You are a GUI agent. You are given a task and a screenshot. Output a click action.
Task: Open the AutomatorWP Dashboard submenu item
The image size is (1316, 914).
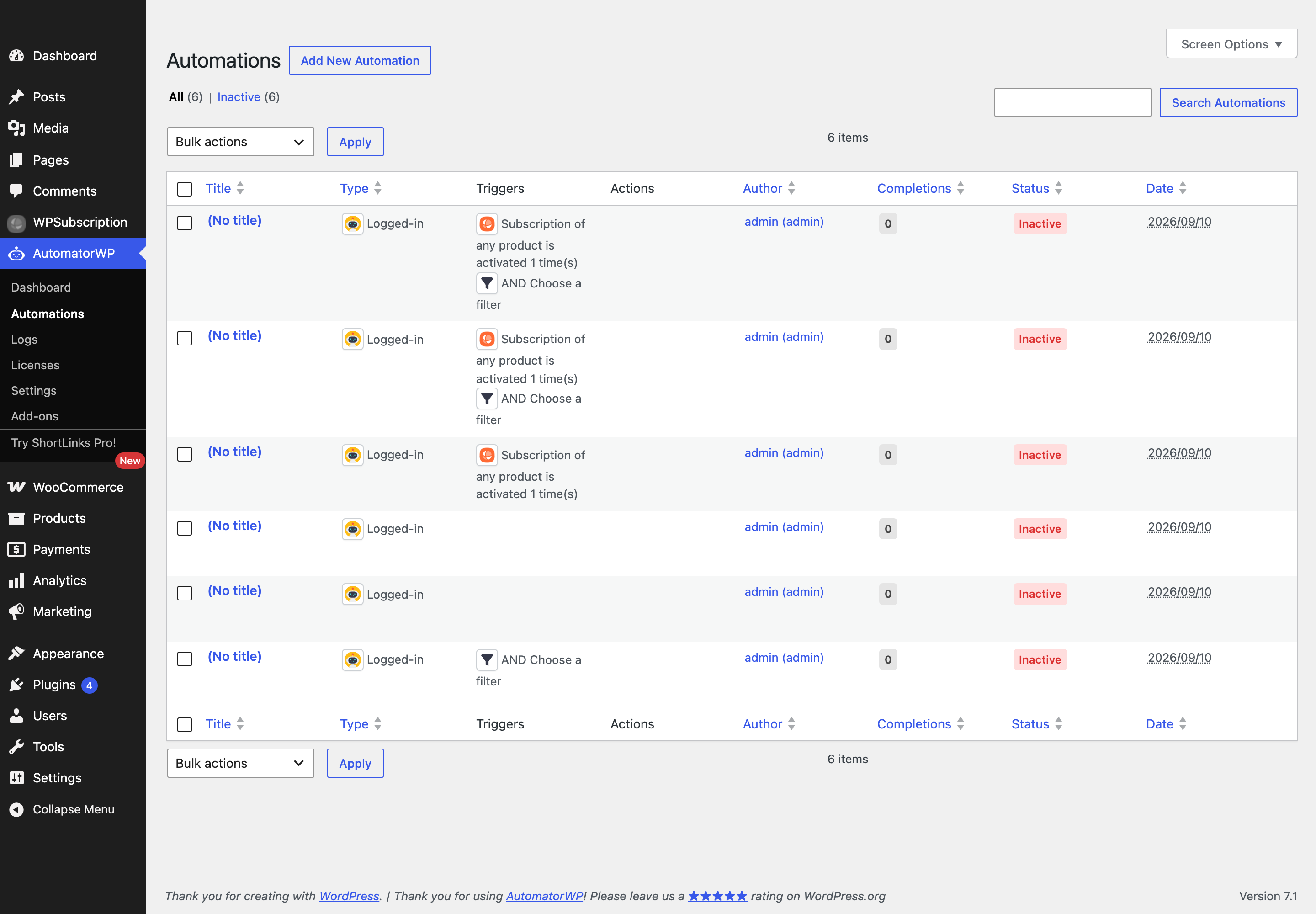(41, 287)
